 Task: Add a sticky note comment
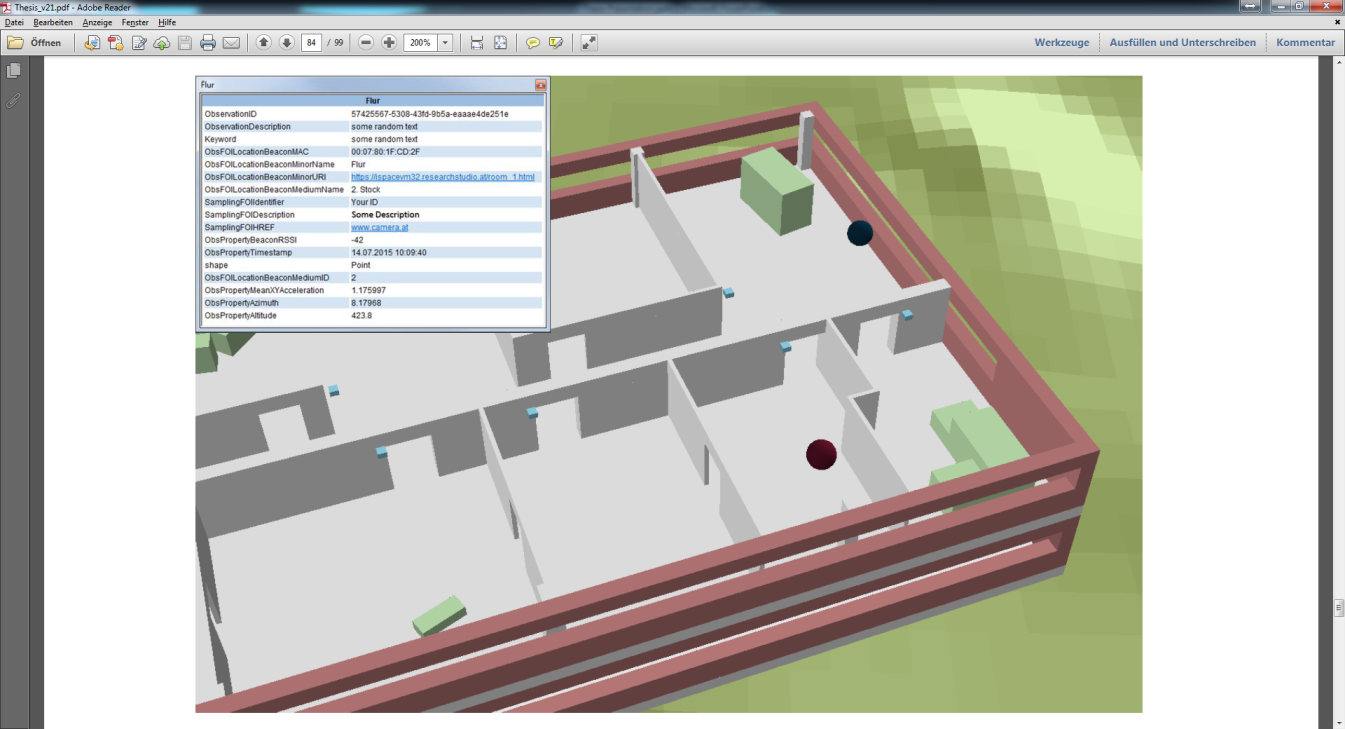click(x=533, y=42)
